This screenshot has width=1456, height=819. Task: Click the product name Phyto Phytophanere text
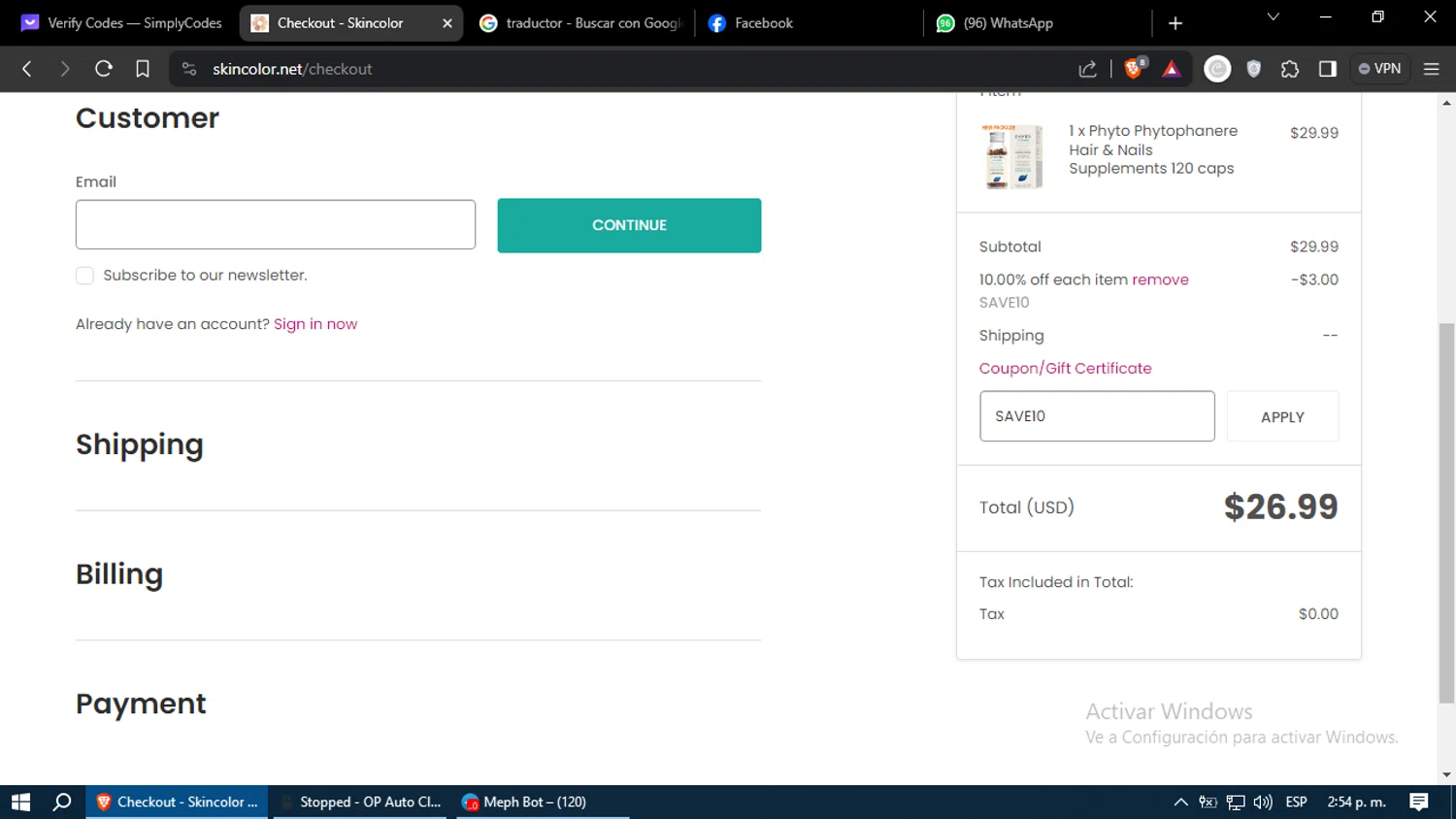(1153, 149)
